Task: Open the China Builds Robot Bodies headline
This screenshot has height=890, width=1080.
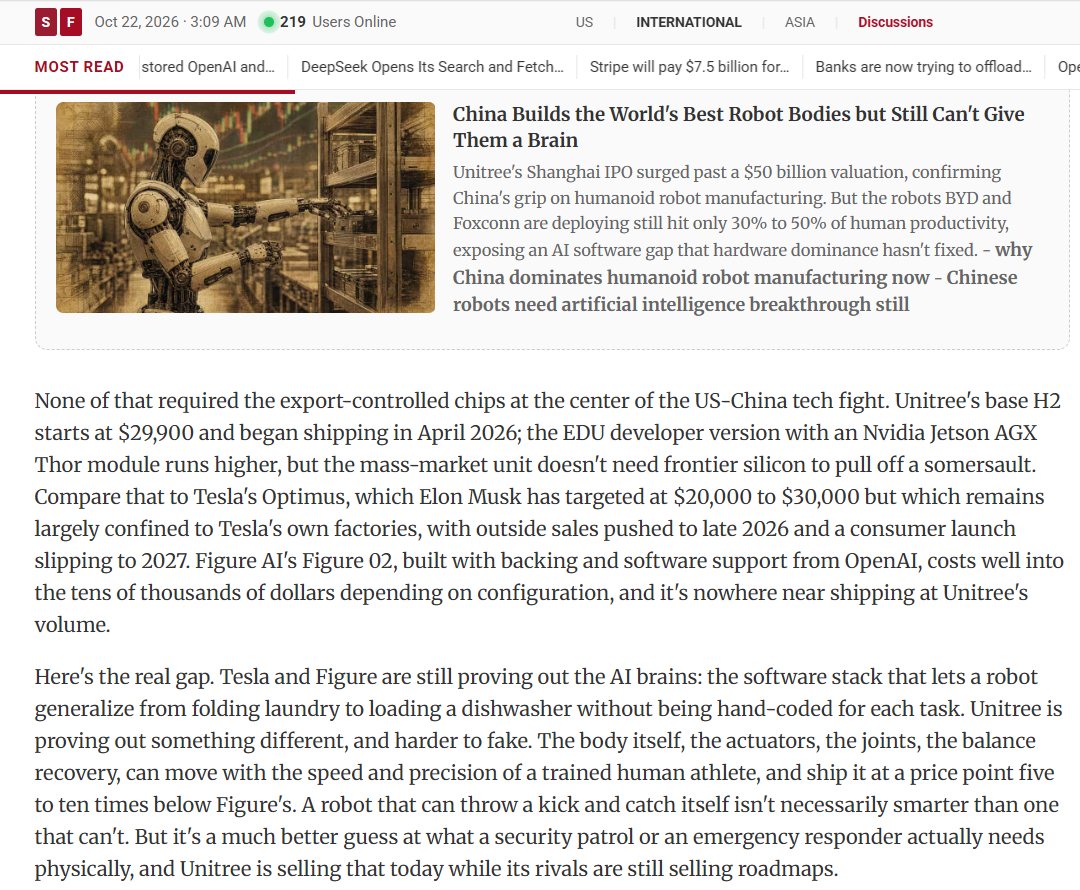Action: [738, 127]
